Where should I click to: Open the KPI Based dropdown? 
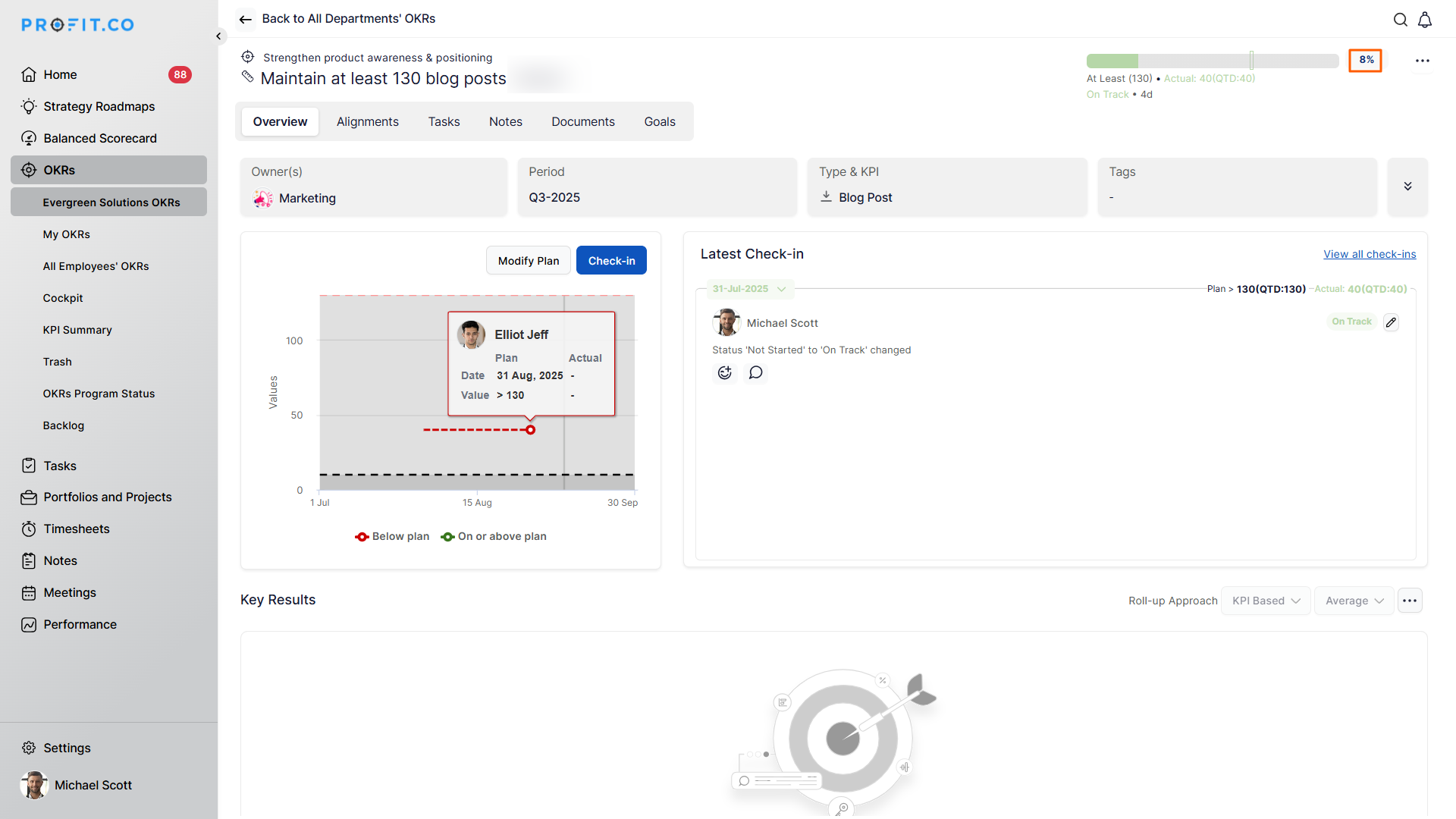(x=1265, y=601)
